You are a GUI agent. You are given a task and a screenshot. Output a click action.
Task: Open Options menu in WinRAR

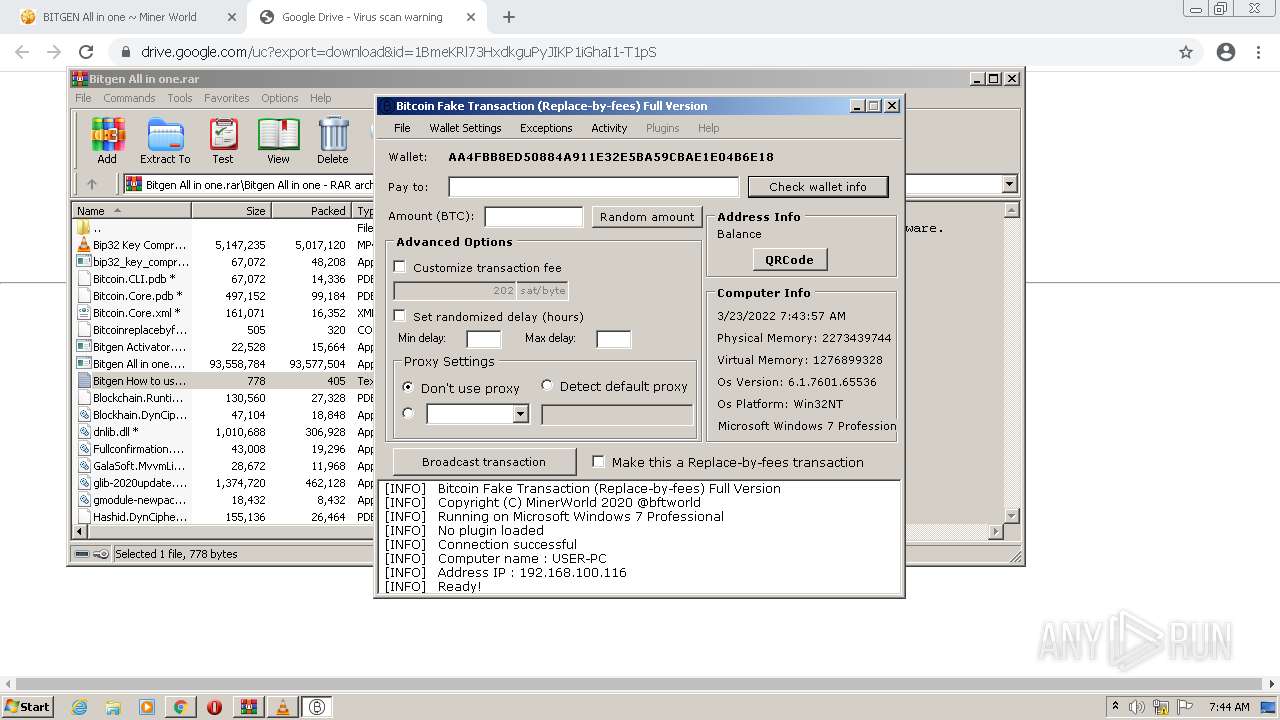tap(280, 98)
